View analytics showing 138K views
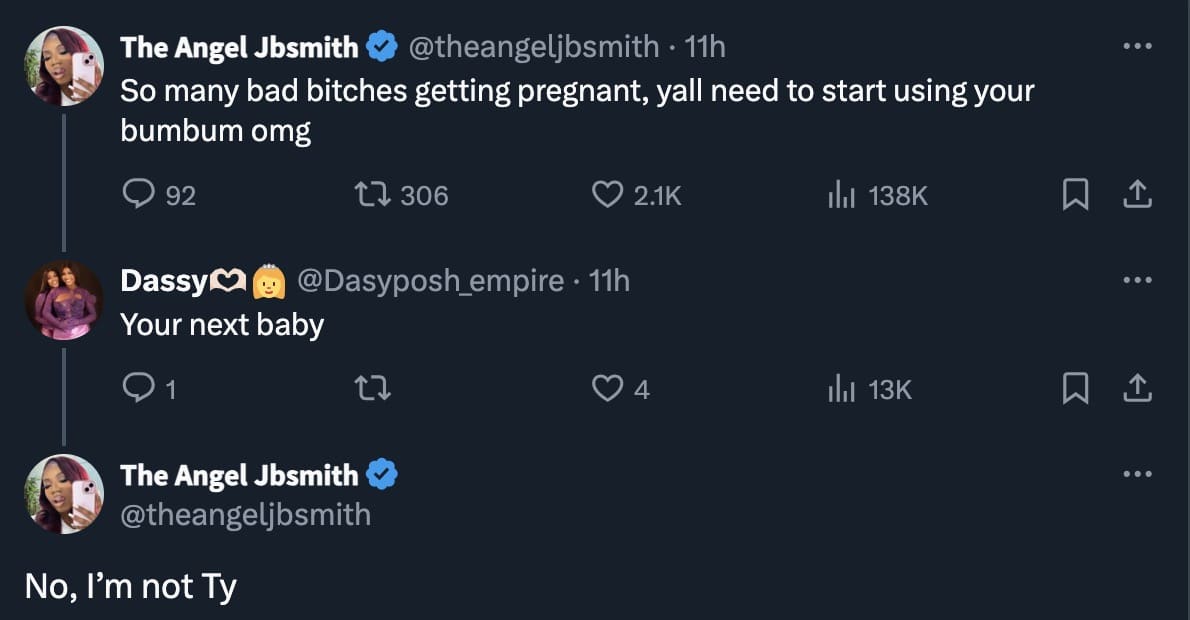The width and height of the screenshot is (1190, 620). [839, 195]
